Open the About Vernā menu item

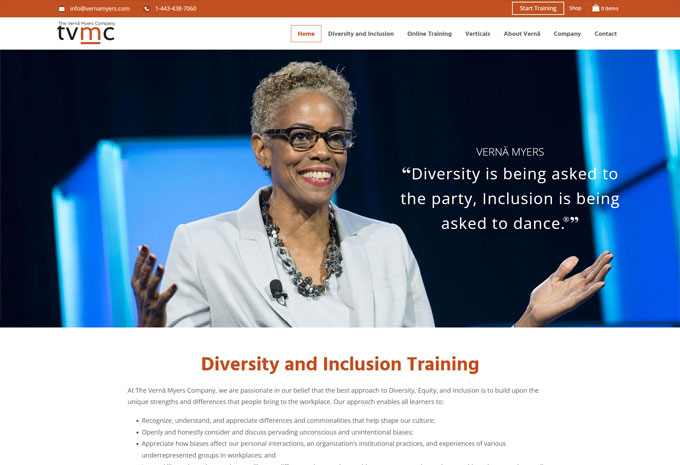pyautogui.click(x=522, y=34)
